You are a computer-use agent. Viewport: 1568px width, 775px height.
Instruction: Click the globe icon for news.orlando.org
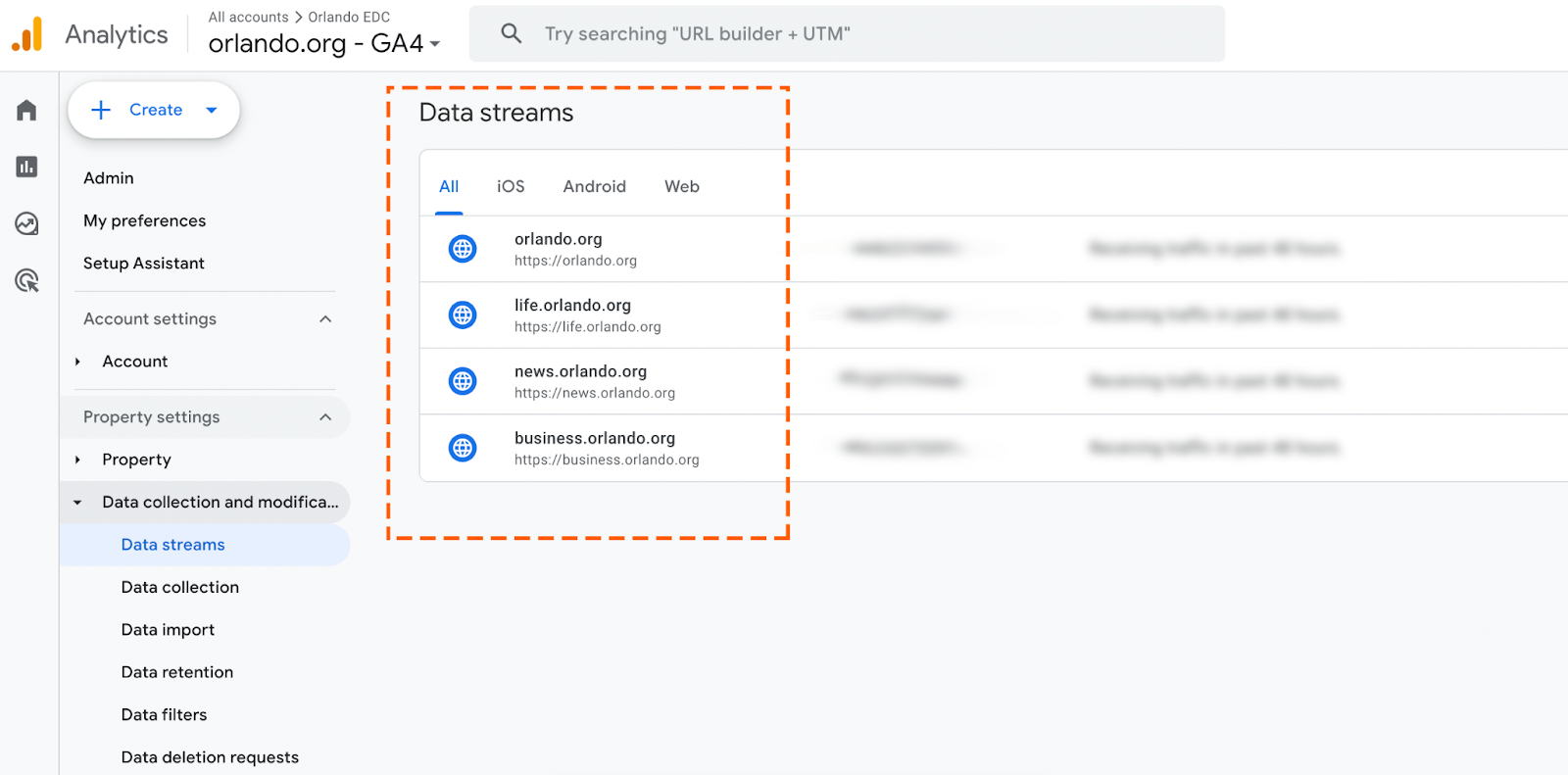point(463,381)
